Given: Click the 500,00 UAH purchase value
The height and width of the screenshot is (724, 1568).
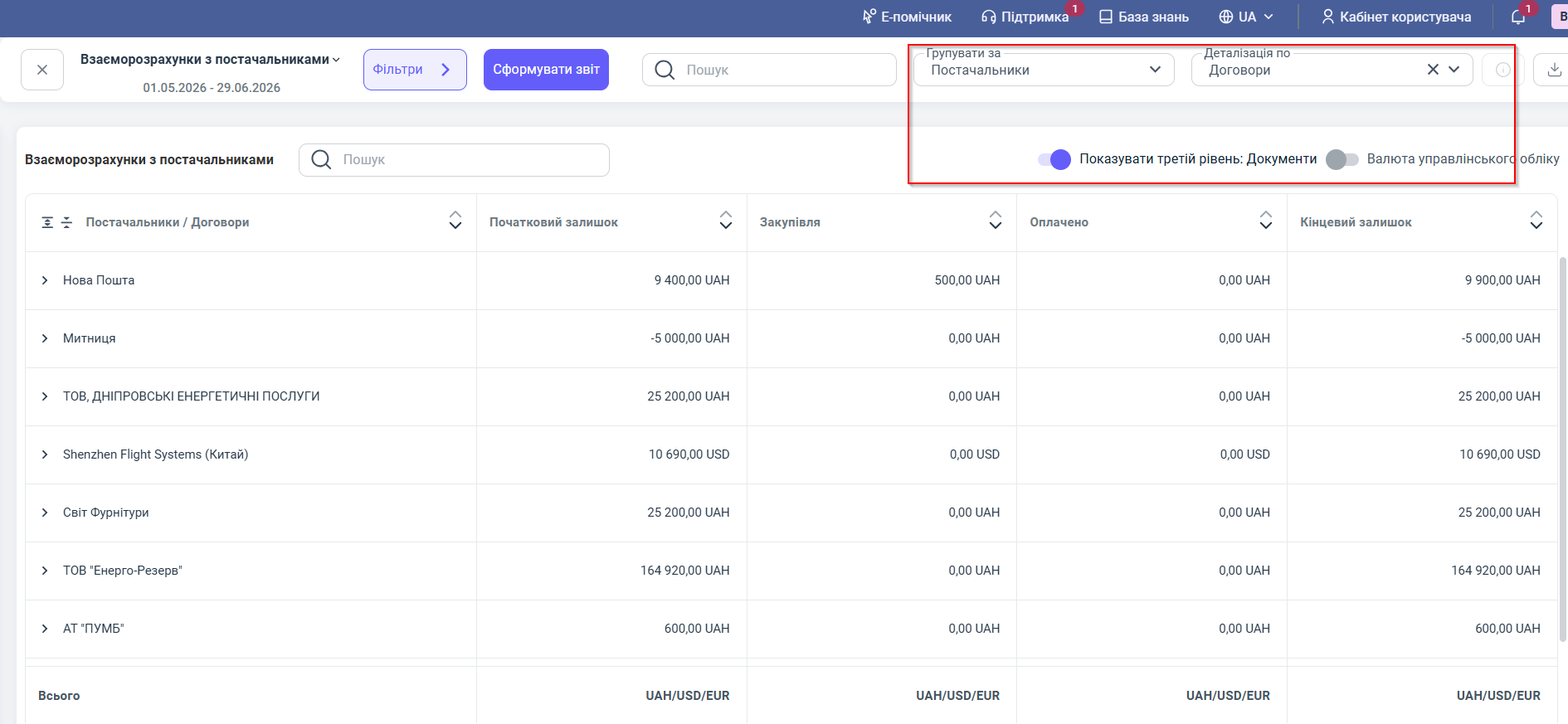Looking at the screenshot, I should [x=967, y=280].
